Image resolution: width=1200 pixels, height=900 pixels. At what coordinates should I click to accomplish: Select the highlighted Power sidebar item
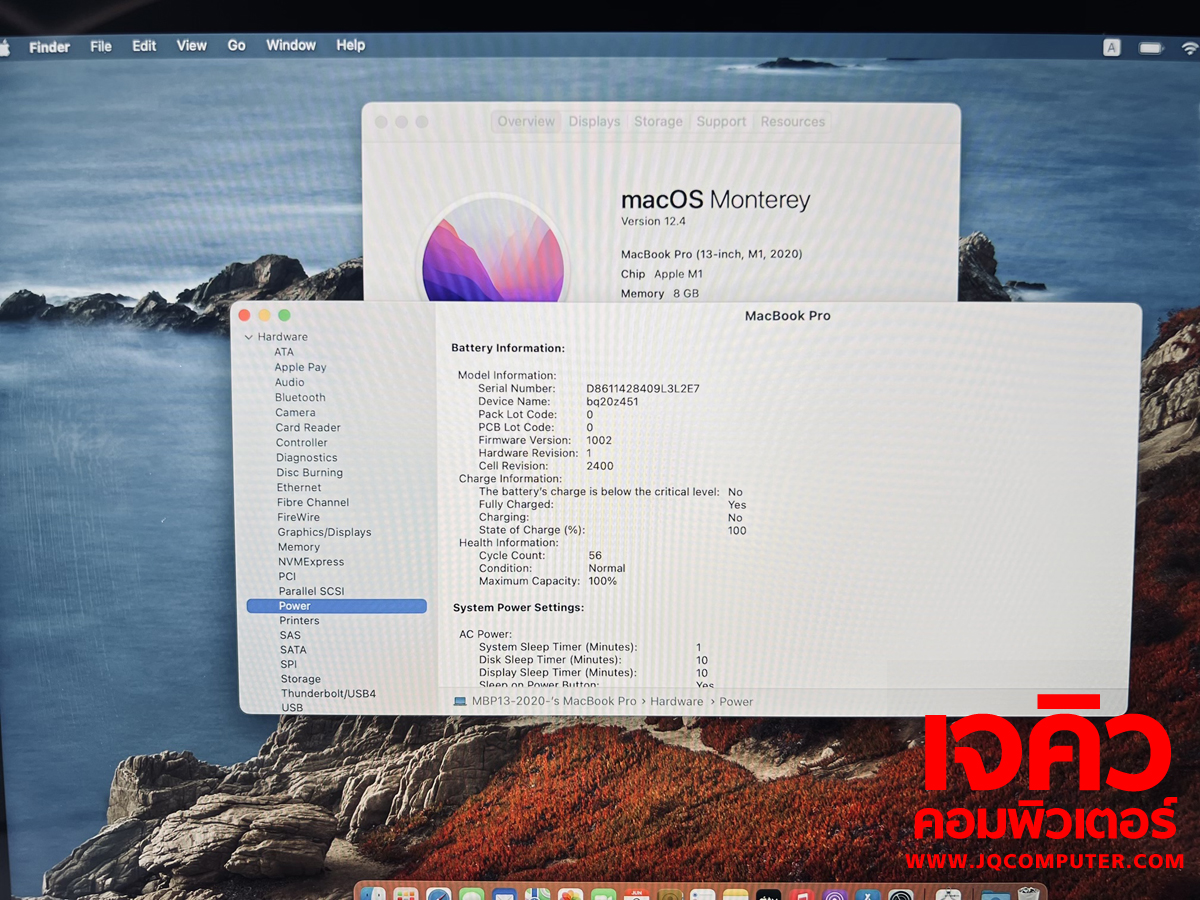click(x=336, y=606)
